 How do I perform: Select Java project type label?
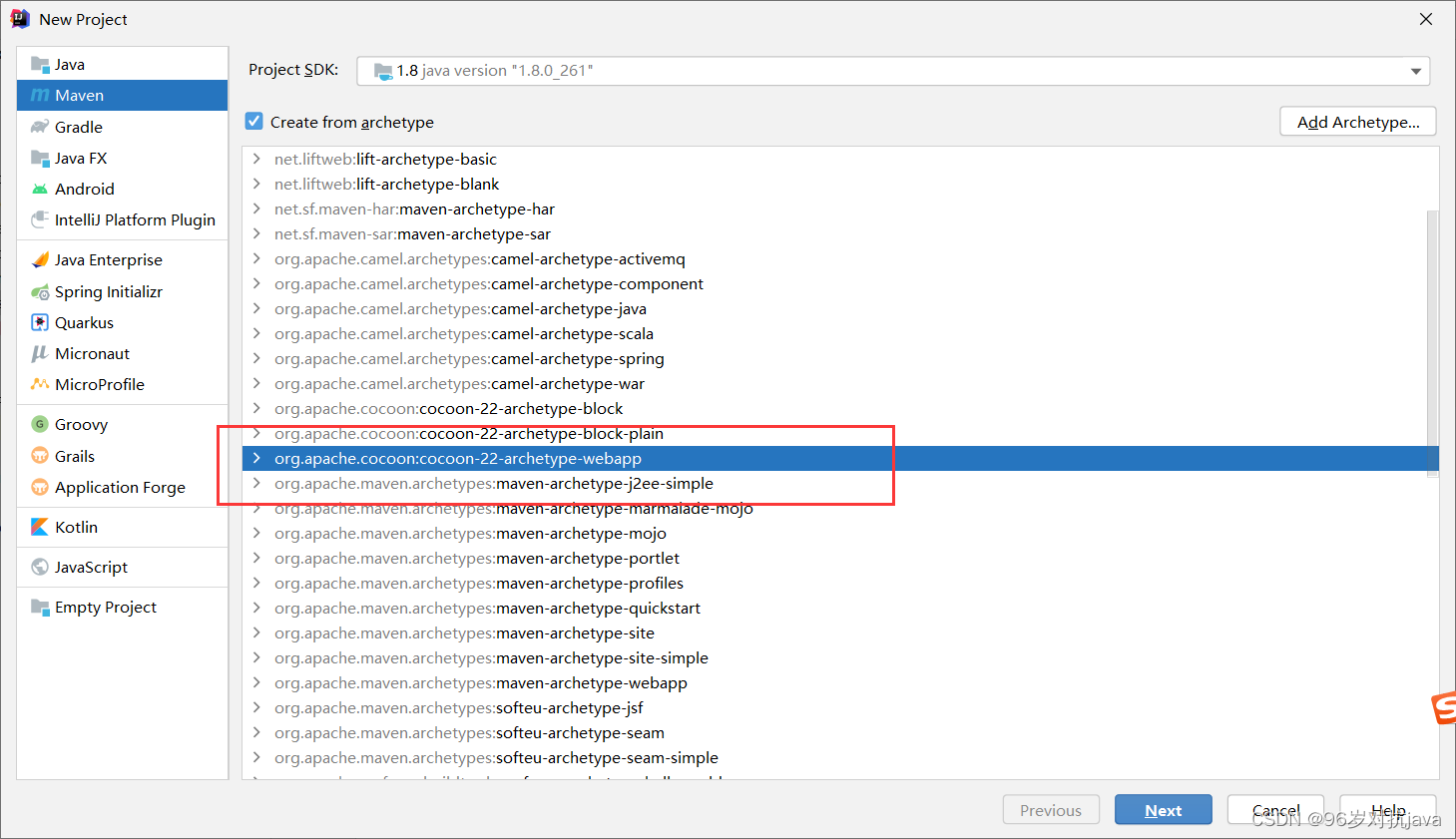point(70,65)
